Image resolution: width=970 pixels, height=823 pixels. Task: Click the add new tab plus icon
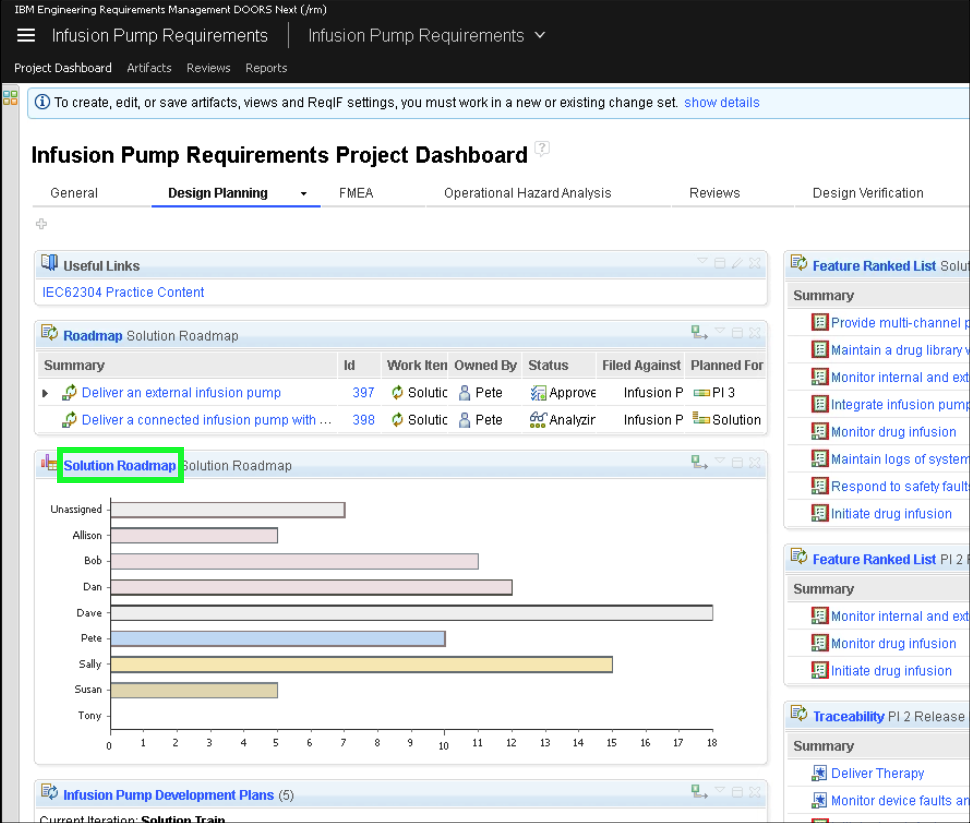pos(41,224)
